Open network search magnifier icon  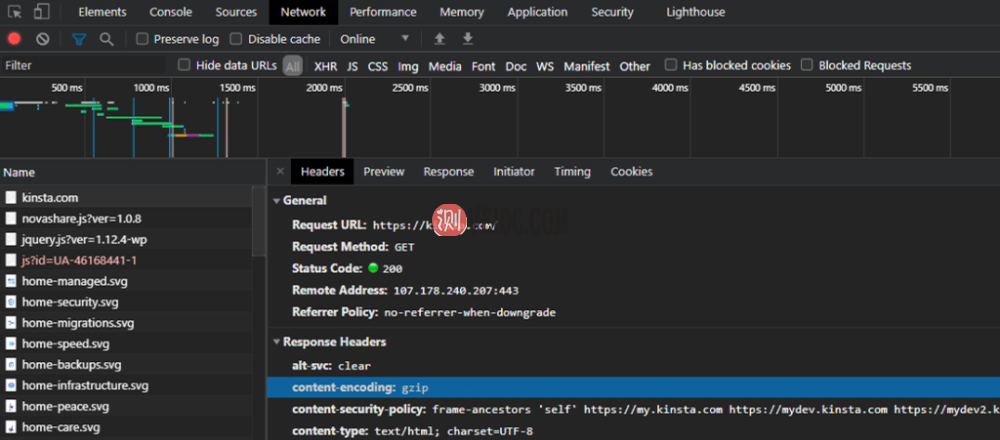coord(107,40)
